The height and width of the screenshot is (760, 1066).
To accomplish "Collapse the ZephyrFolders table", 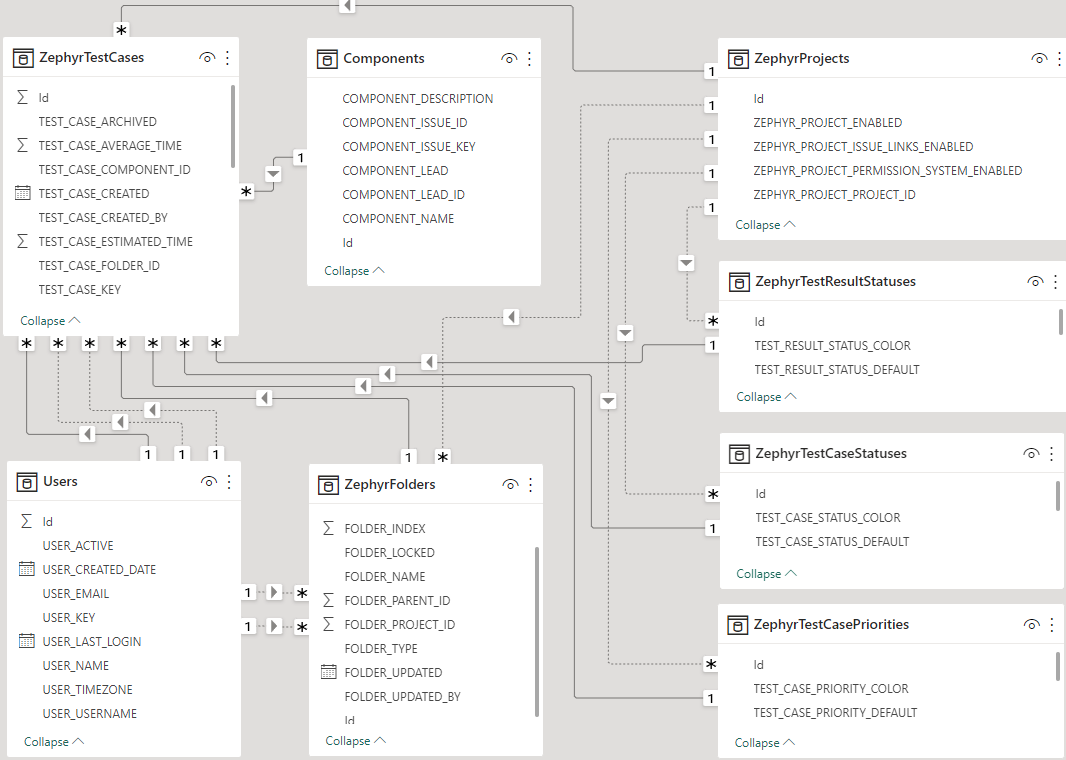I will click(355, 741).
